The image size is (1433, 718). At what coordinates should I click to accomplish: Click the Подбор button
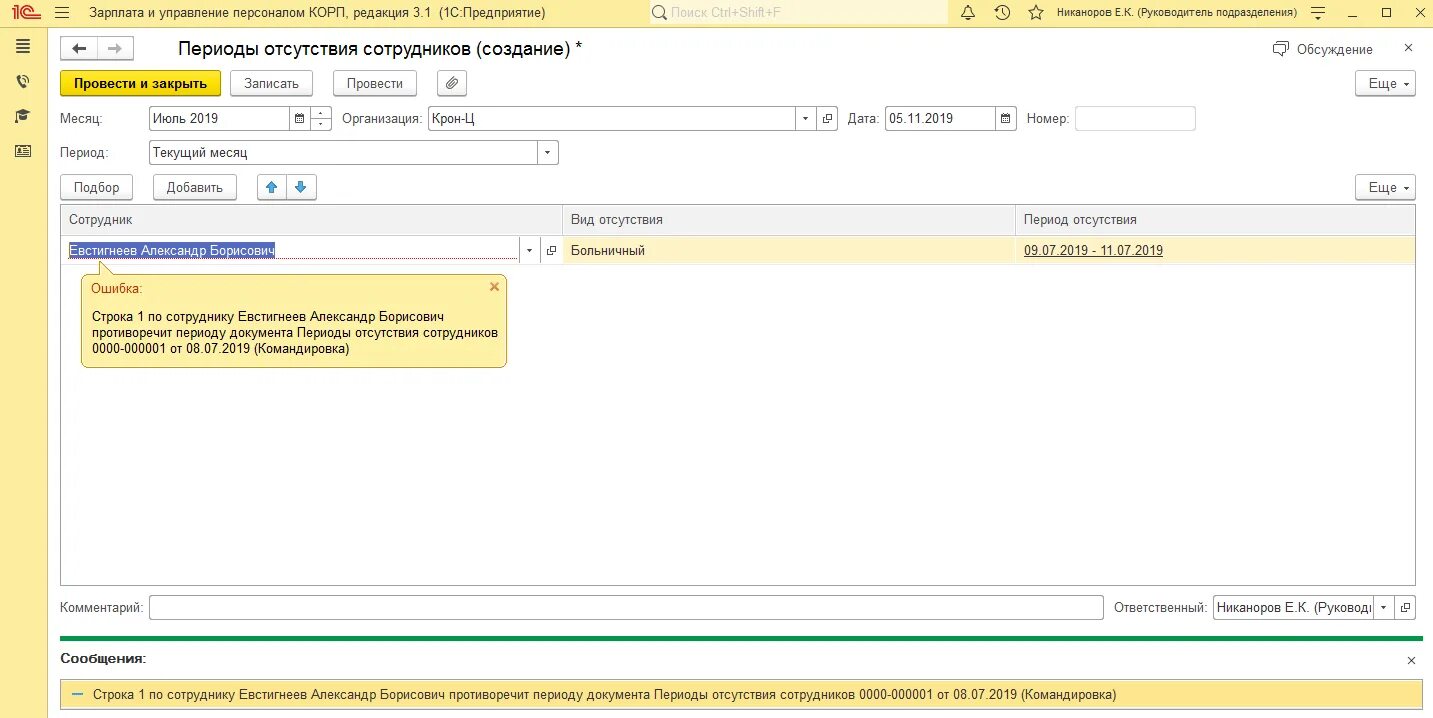[96, 187]
